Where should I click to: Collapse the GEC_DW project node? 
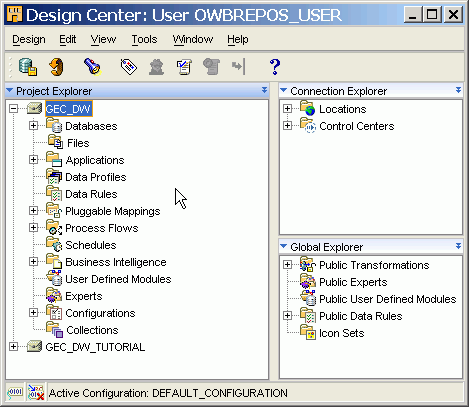13,109
